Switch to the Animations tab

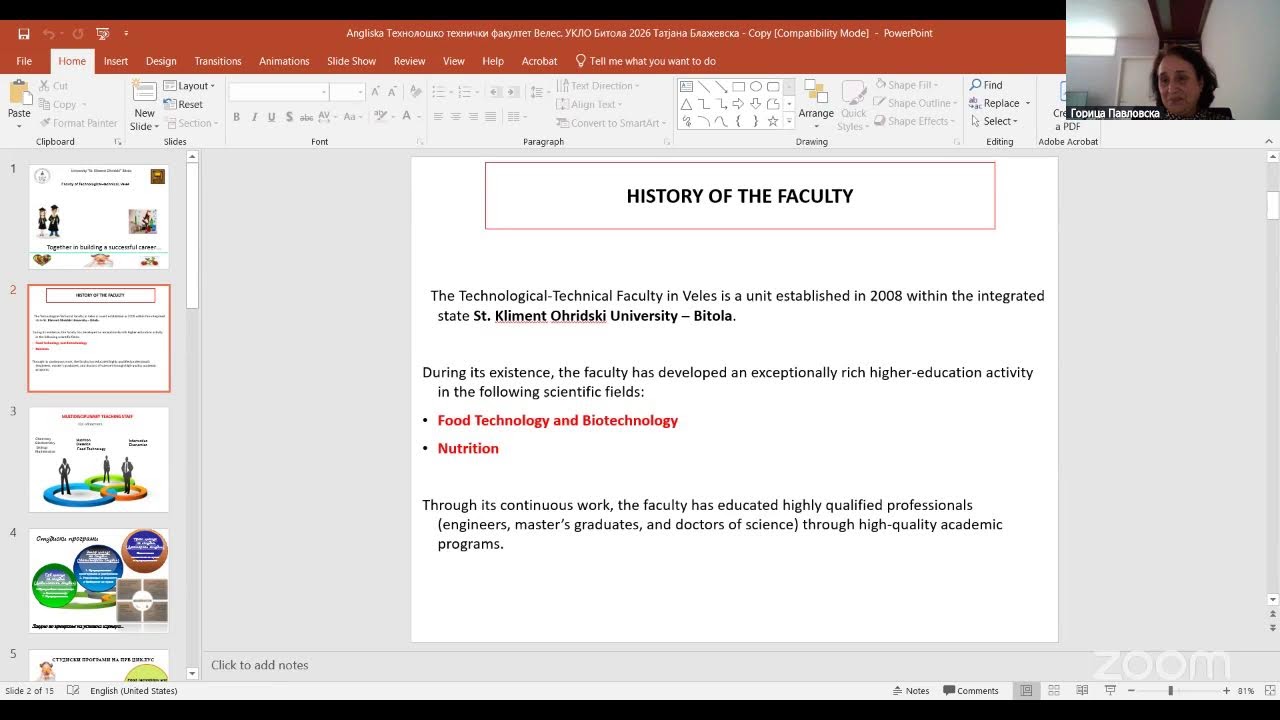click(284, 61)
